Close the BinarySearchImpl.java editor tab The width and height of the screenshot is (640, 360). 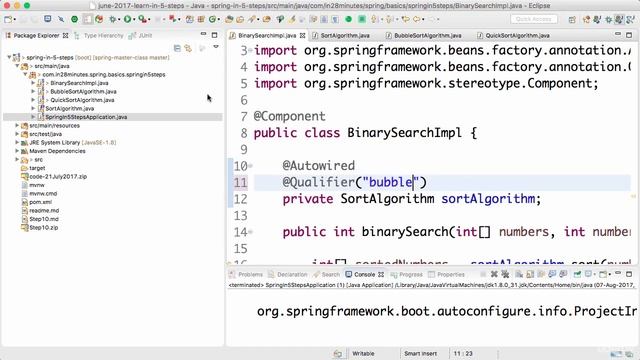tap(302, 36)
